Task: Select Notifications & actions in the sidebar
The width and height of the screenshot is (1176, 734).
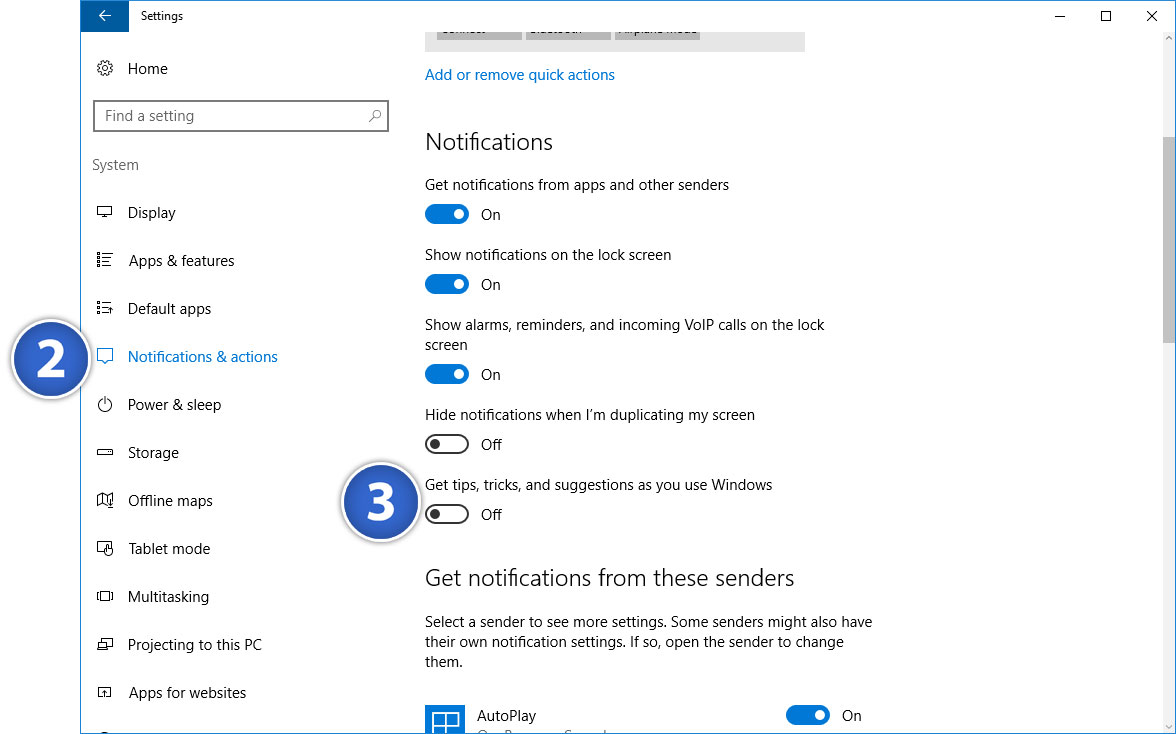Action: 203,356
